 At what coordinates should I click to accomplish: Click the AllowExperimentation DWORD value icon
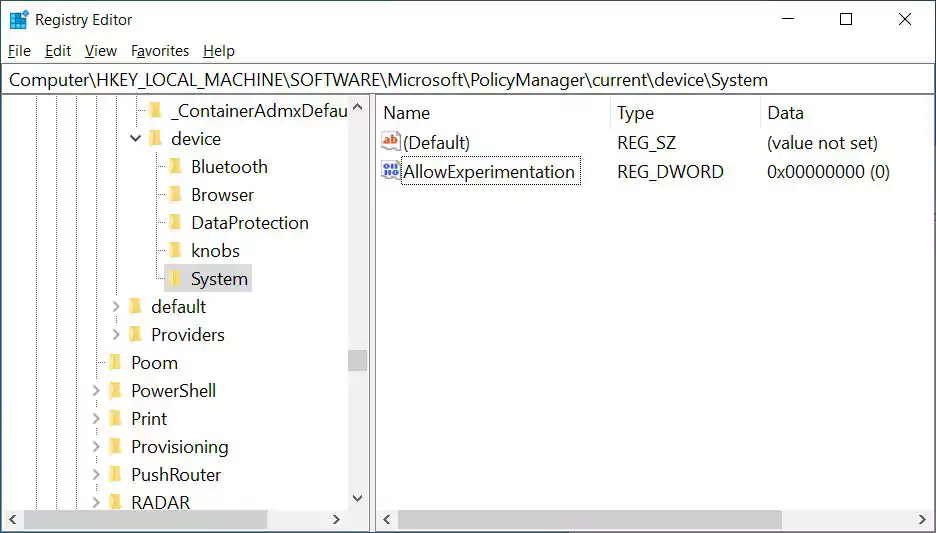(x=390, y=171)
